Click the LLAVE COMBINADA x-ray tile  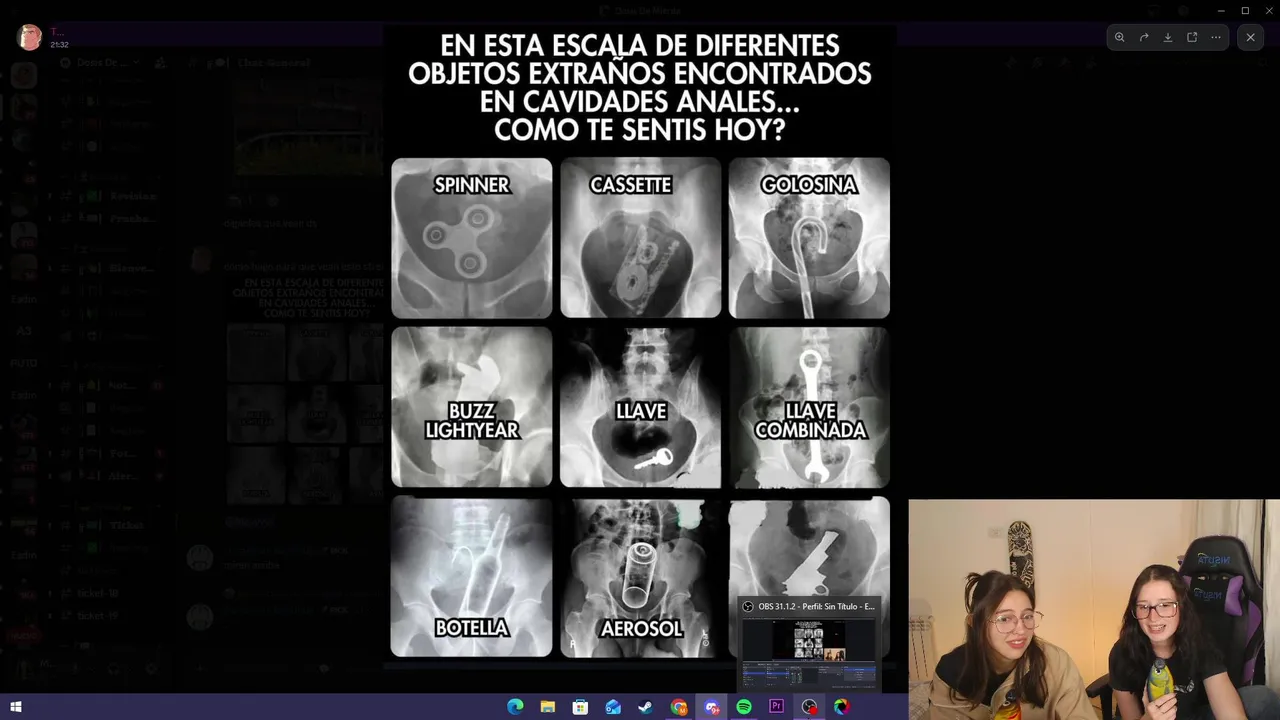[809, 407]
